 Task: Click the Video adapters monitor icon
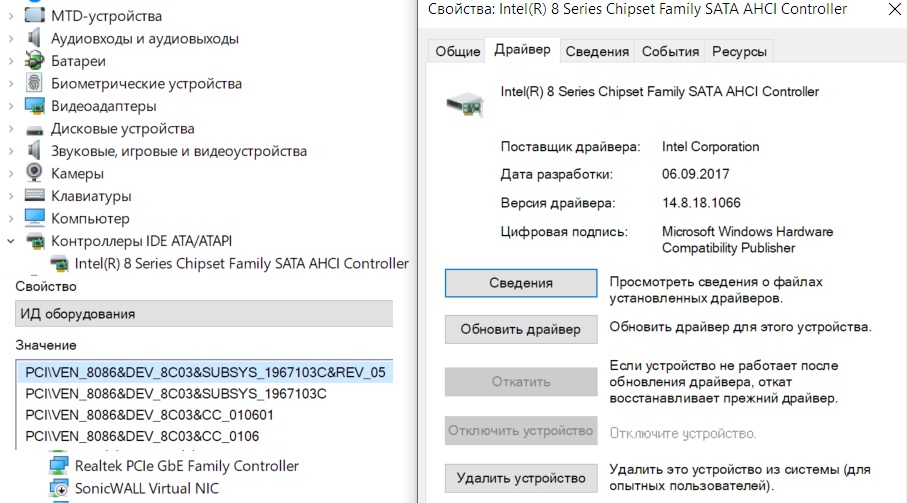point(35,106)
